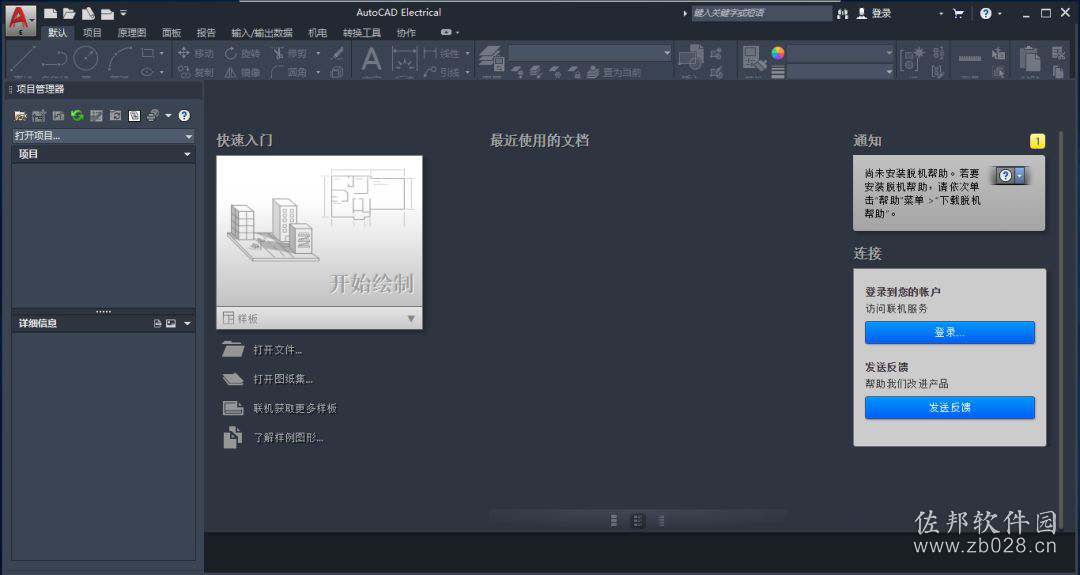Click the yellow notification count badge

pyautogui.click(x=1037, y=141)
